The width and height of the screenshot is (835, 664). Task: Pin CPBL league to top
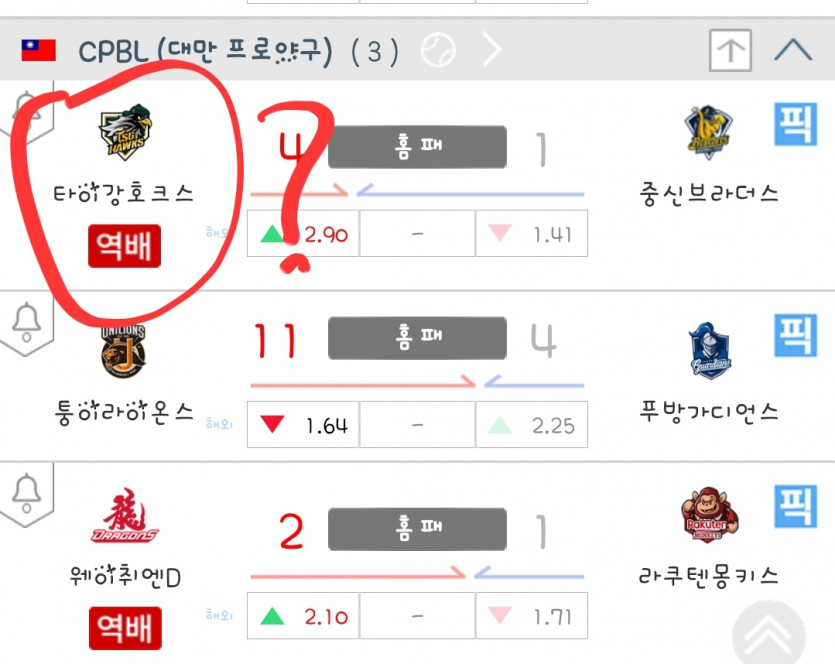click(731, 51)
